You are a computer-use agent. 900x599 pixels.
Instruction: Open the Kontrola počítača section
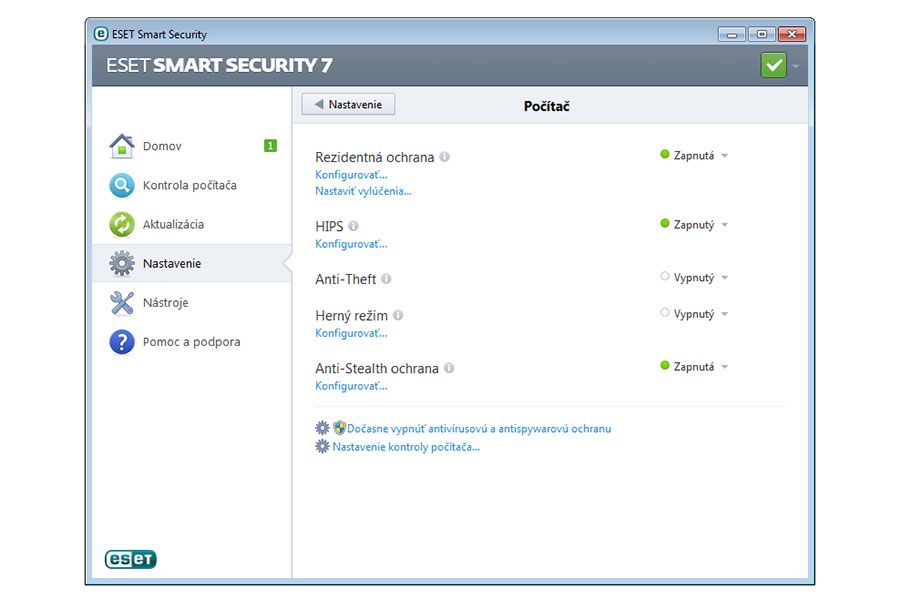(x=192, y=185)
